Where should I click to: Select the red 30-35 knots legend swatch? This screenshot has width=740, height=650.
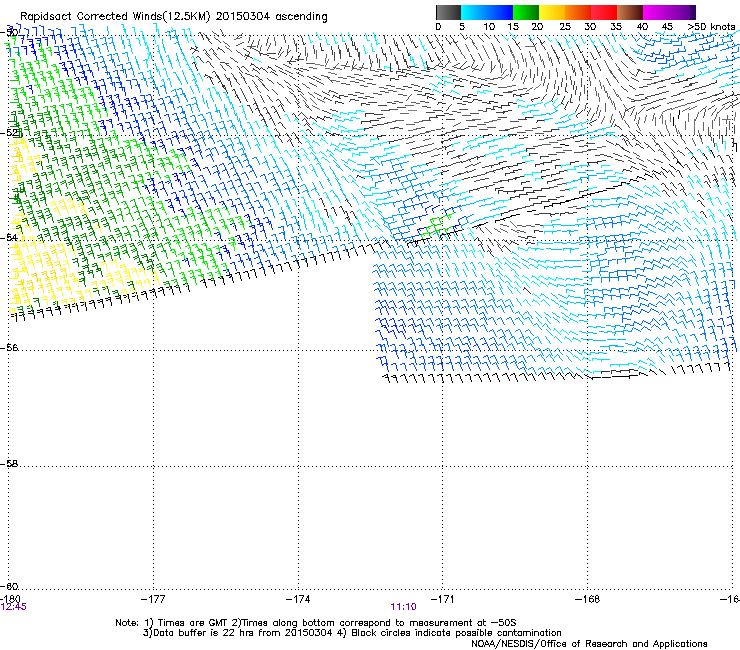[604, 12]
